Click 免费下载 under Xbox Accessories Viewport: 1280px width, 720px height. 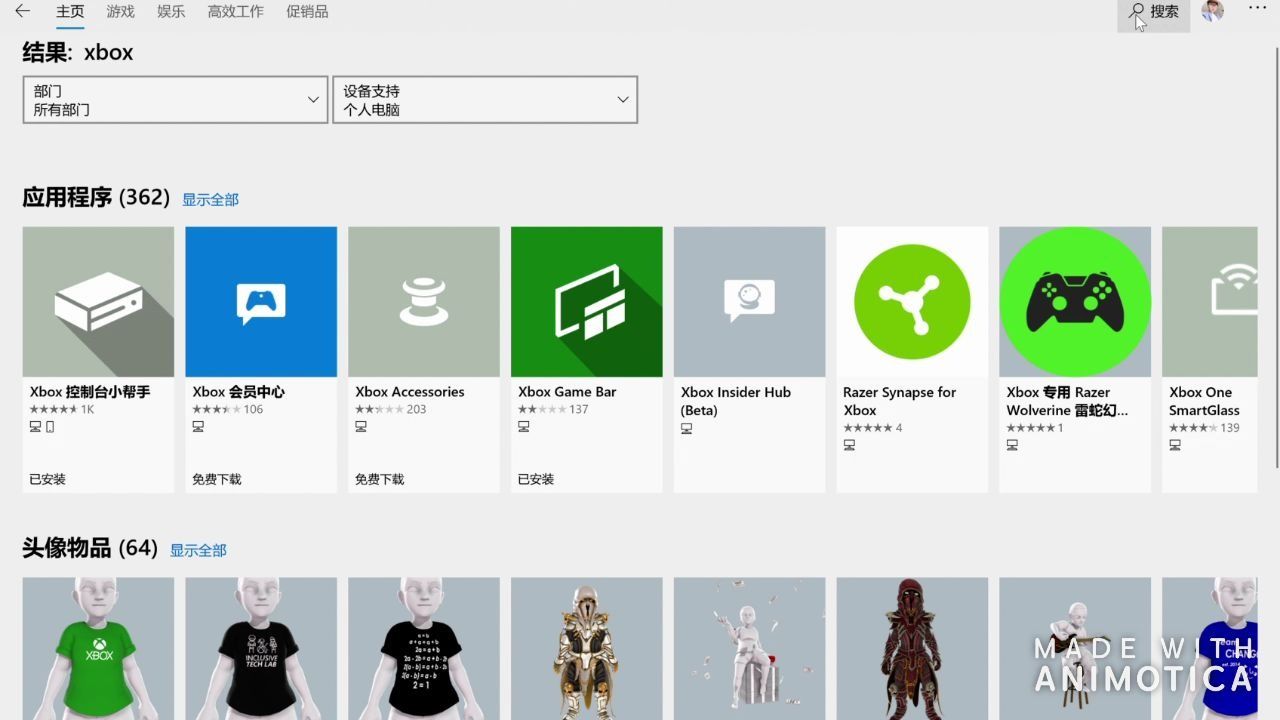tap(380, 480)
